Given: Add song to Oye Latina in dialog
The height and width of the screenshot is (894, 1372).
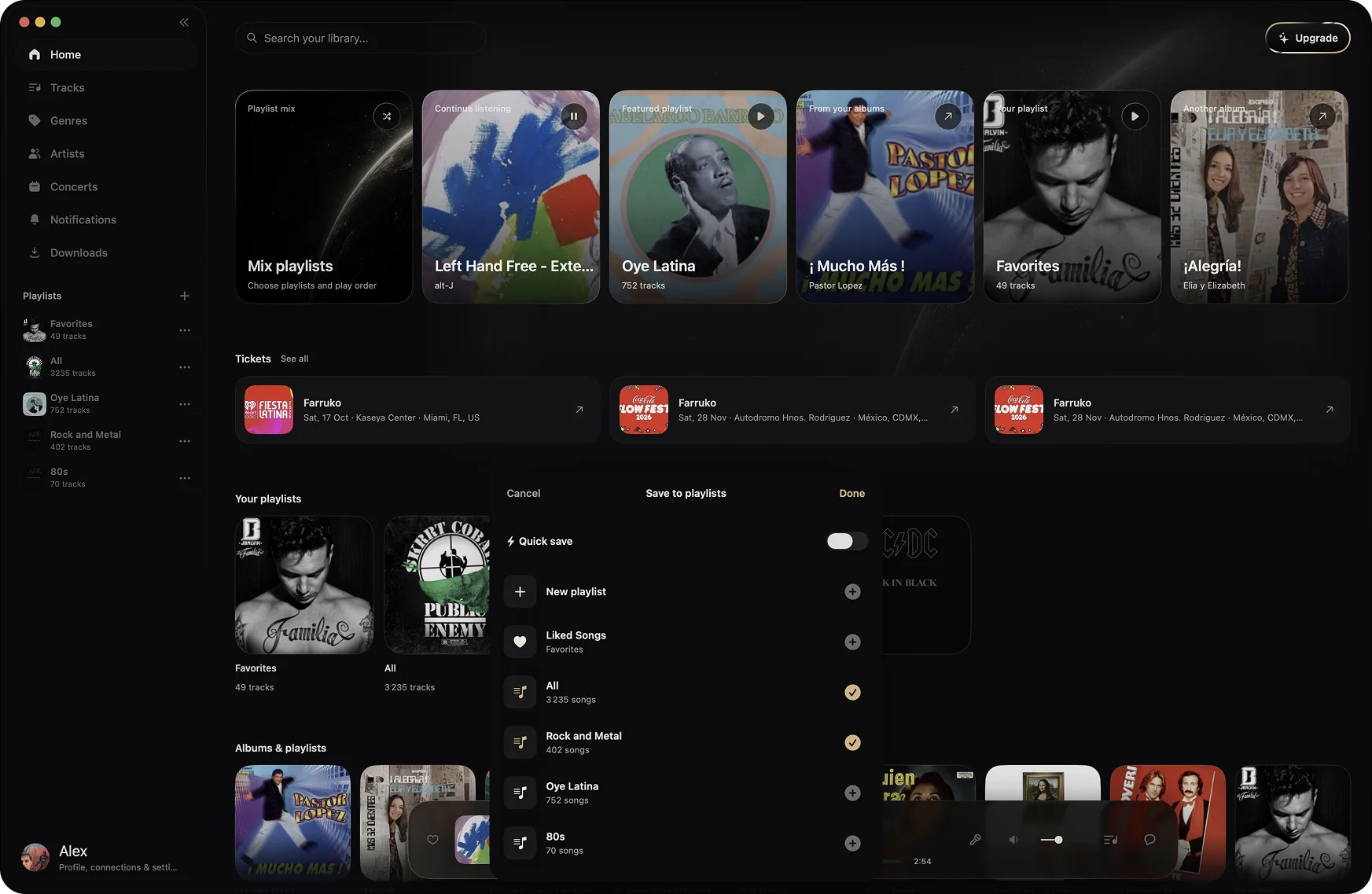Looking at the screenshot, I should (x=852, y=793).
